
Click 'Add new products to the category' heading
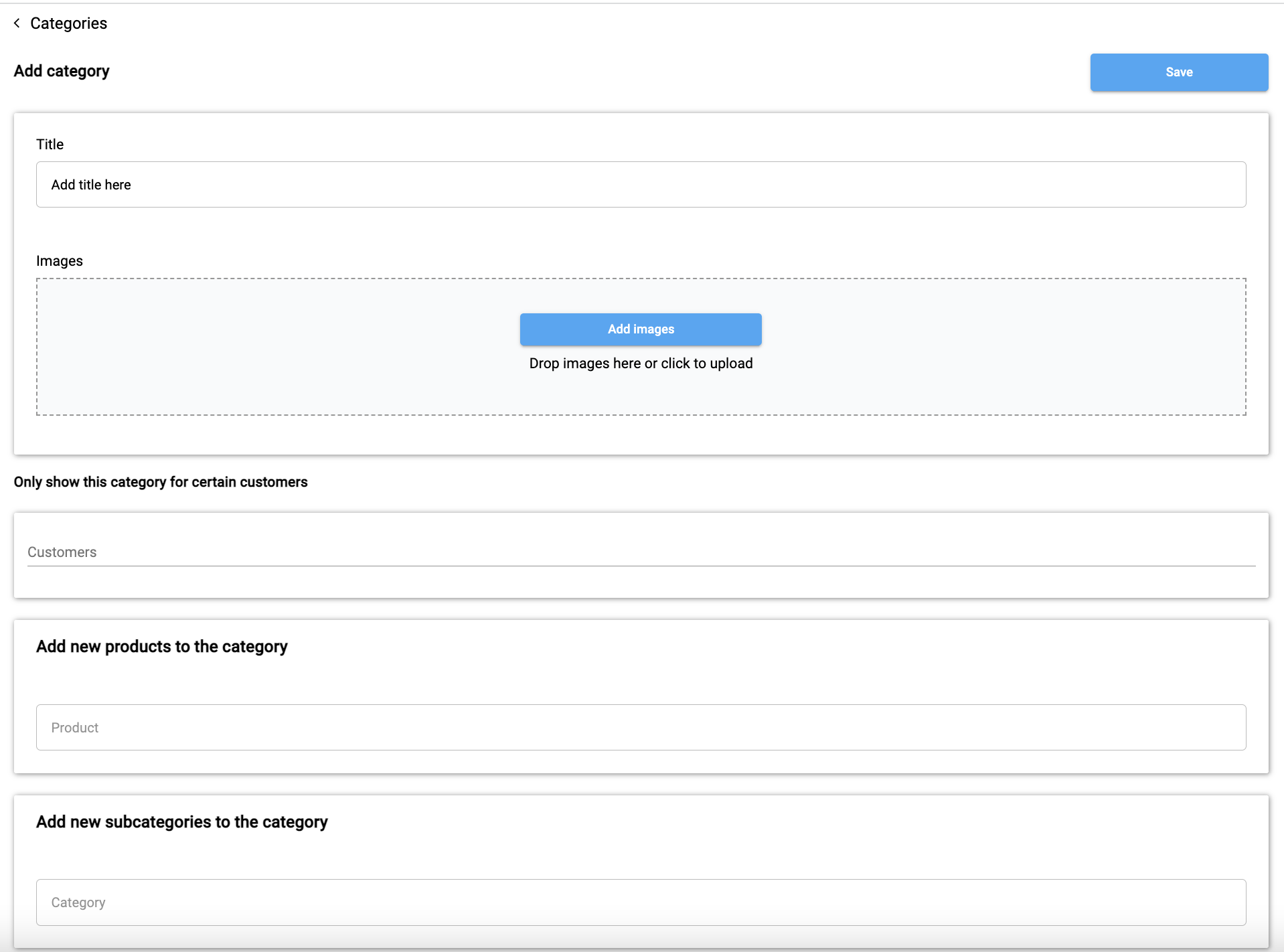pos(161,647)
